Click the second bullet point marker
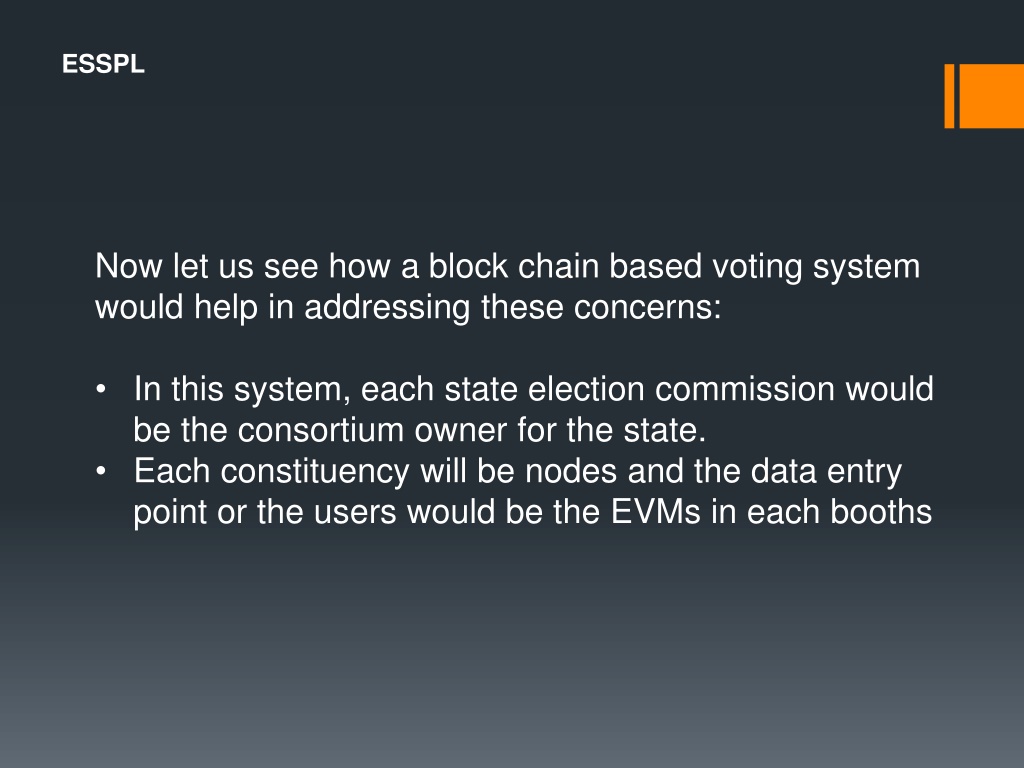This screenshot has height=768, width=1024. pos(101,471)
